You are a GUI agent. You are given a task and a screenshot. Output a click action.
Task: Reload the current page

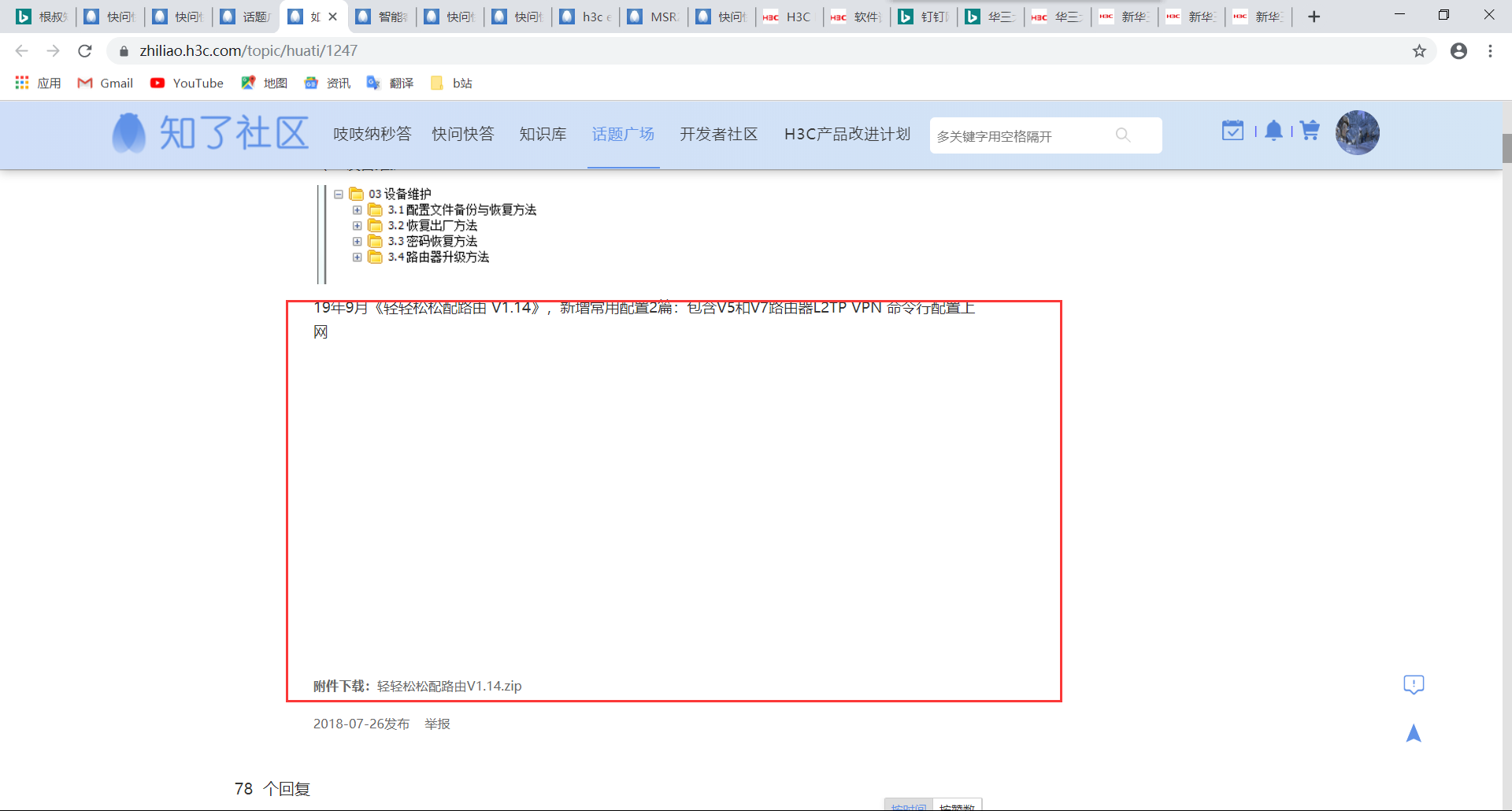coord(85,50)
